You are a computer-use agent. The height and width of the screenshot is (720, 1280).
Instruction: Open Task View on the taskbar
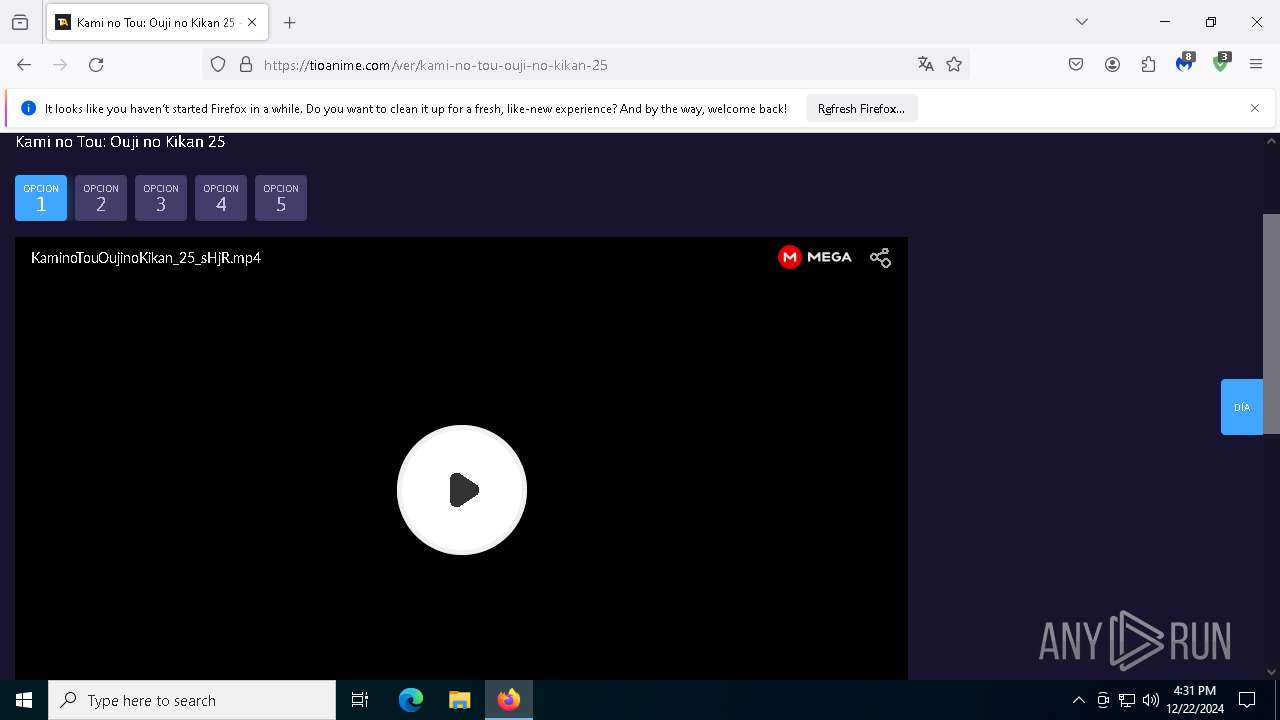click(x=360, y=700)
